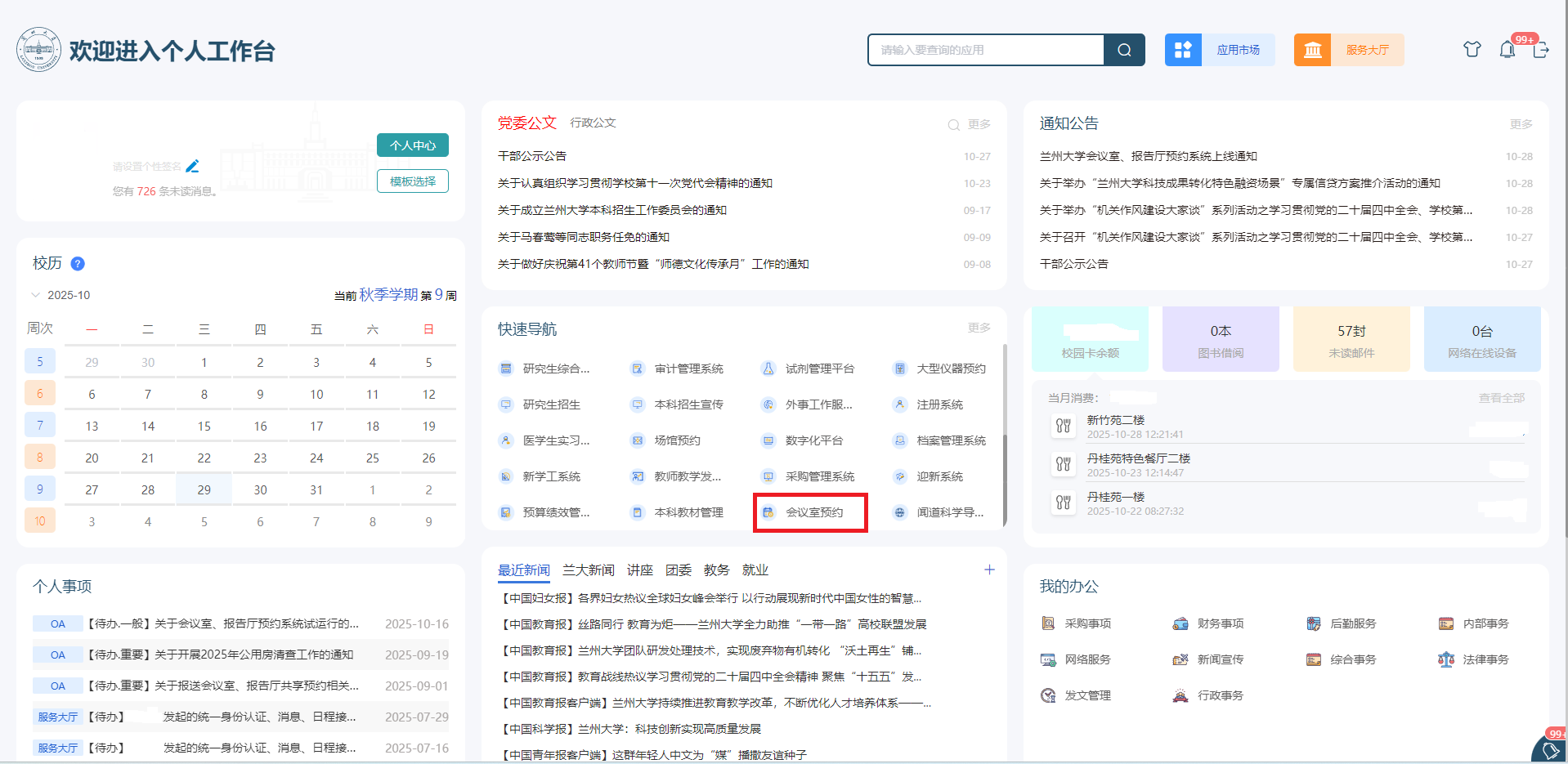Screen dimensions: 1568x764
Task: Open 会议室预约 shortcut in quick navigation
Action: point(813,512)
